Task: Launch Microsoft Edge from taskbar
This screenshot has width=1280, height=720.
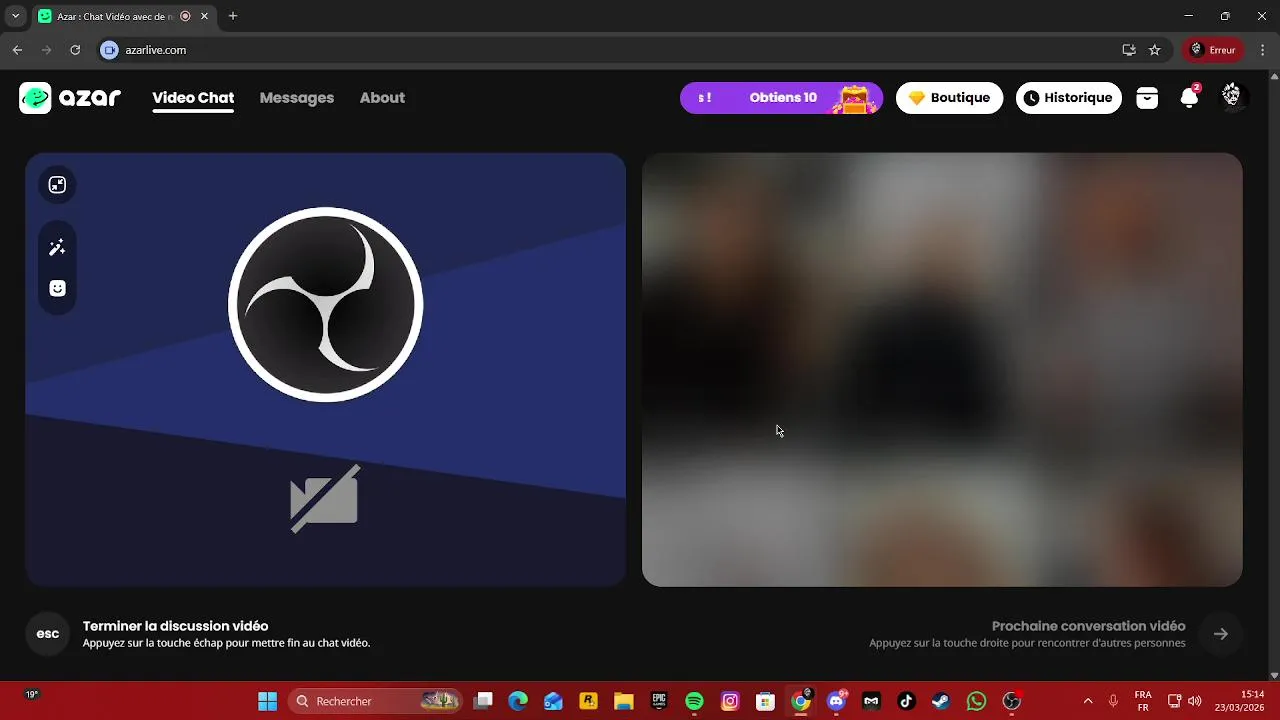Action: (518, 701)
